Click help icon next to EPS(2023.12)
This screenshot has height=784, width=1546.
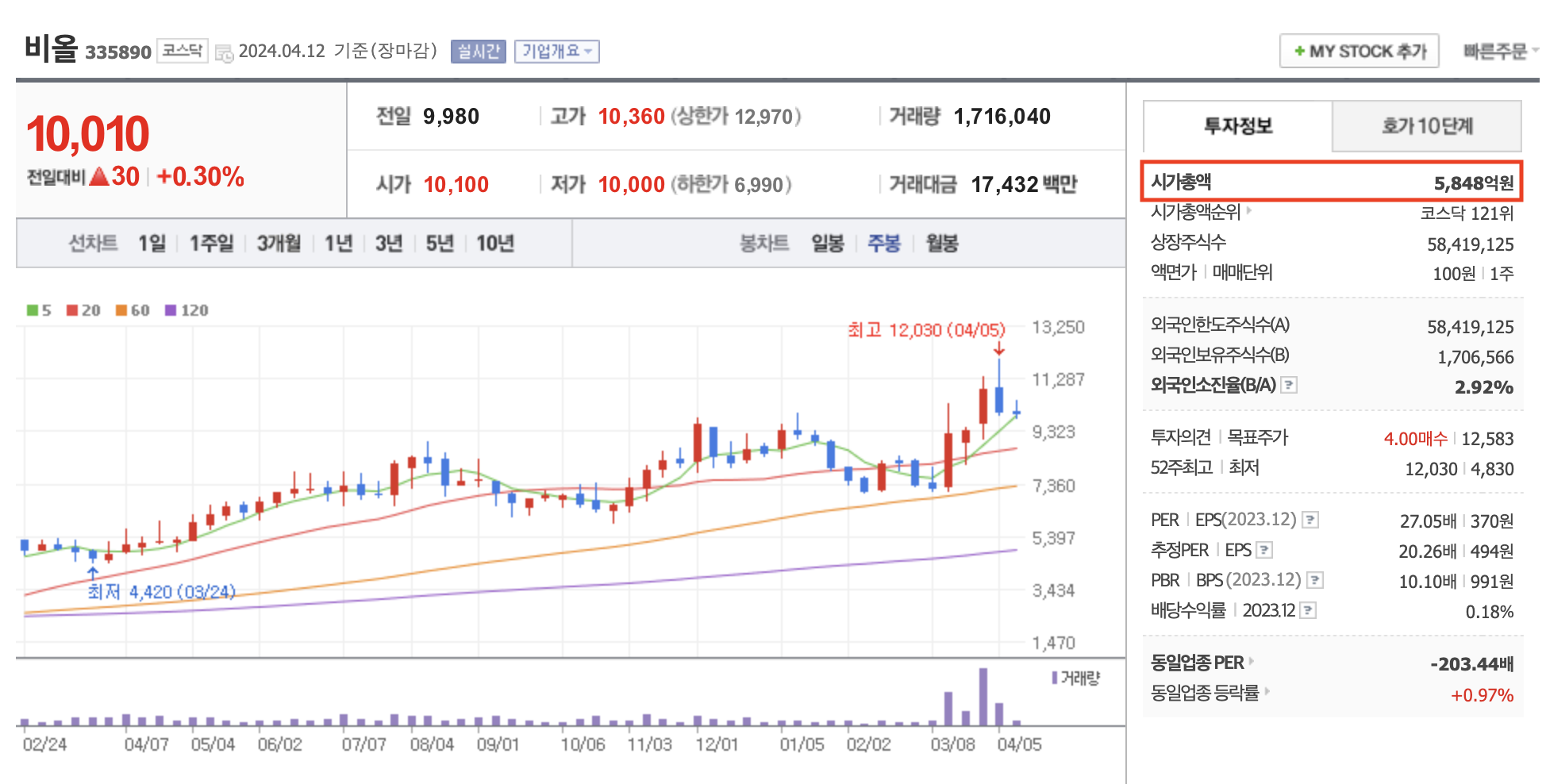coord(1310,520)
